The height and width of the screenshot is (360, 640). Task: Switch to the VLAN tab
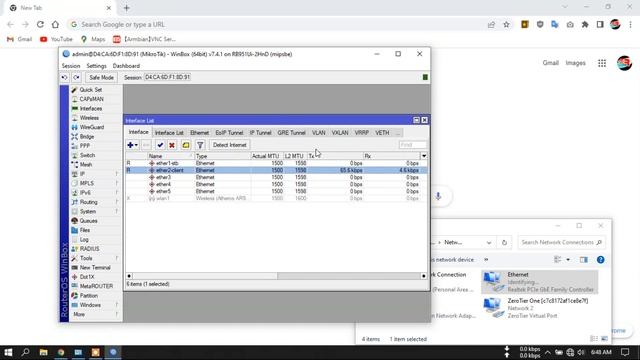[319, 133]
